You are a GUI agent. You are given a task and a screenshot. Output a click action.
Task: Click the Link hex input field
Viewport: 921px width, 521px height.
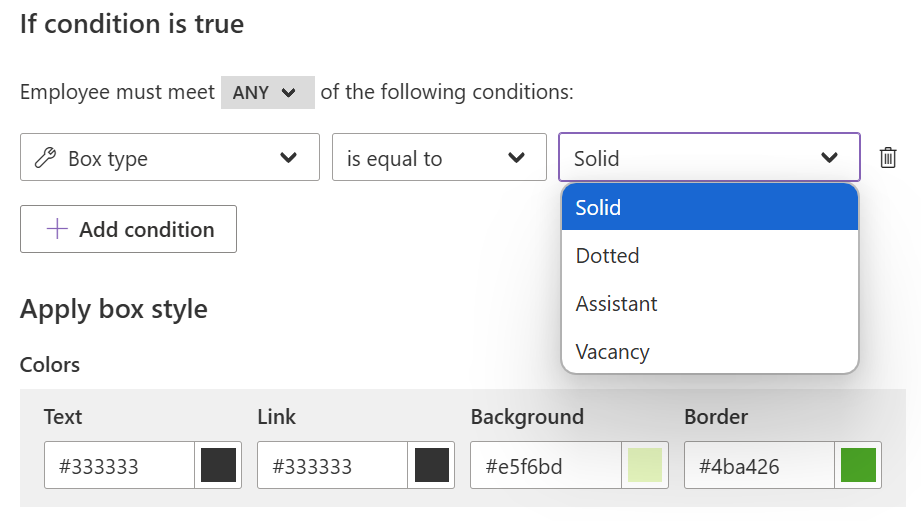332,465
